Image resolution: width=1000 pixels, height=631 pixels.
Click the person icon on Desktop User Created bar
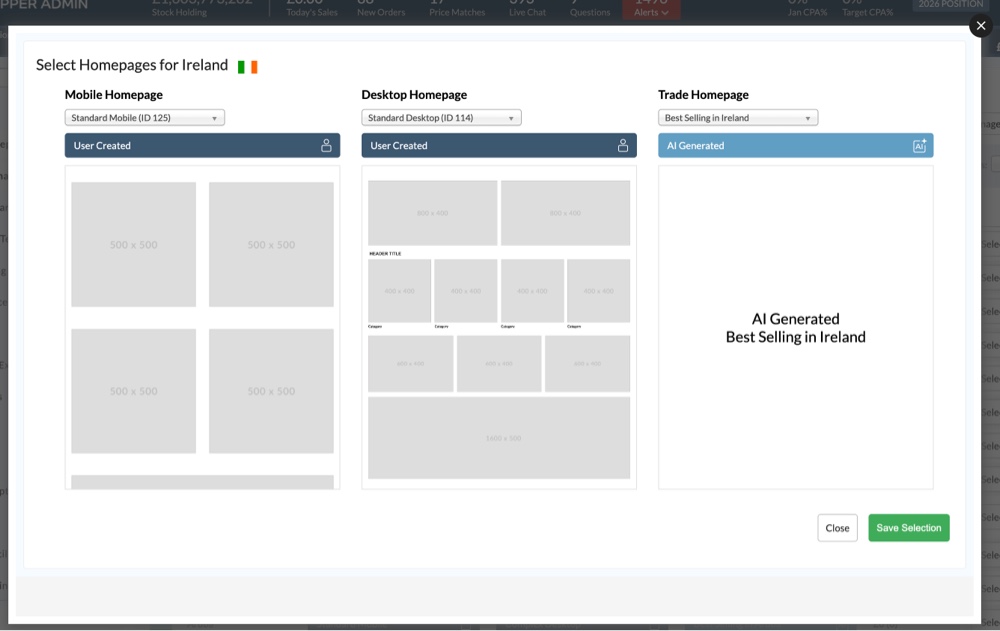(622, 144)
